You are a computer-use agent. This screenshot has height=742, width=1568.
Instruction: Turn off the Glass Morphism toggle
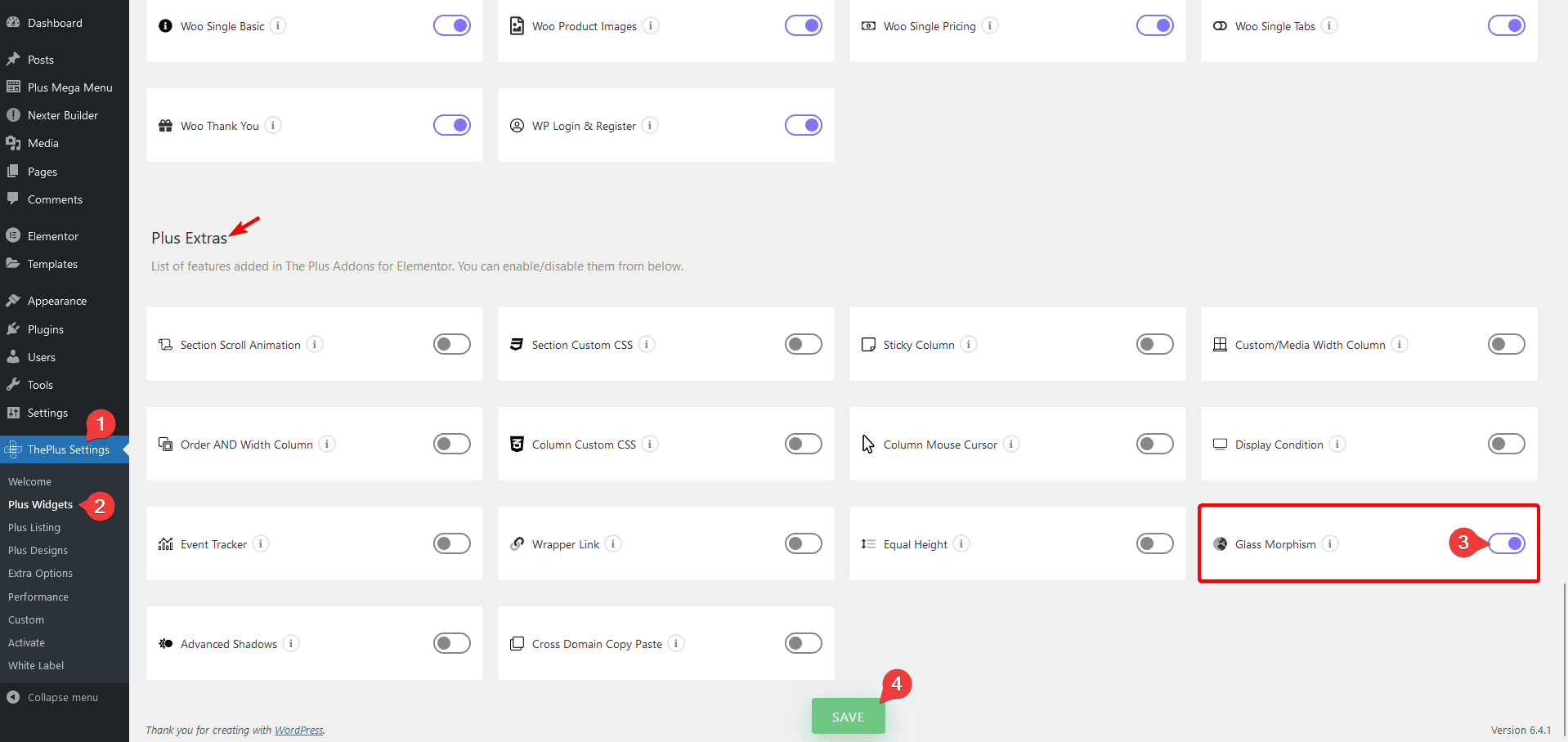[1507, 543]
